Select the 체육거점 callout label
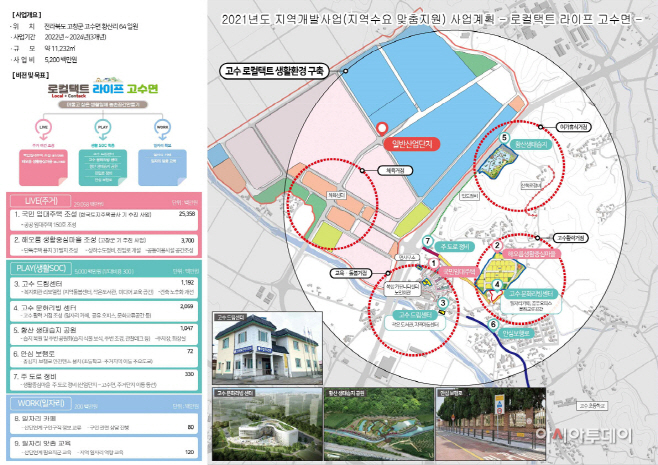This screenshot has height=465, width=658. [x=395, y=170]
